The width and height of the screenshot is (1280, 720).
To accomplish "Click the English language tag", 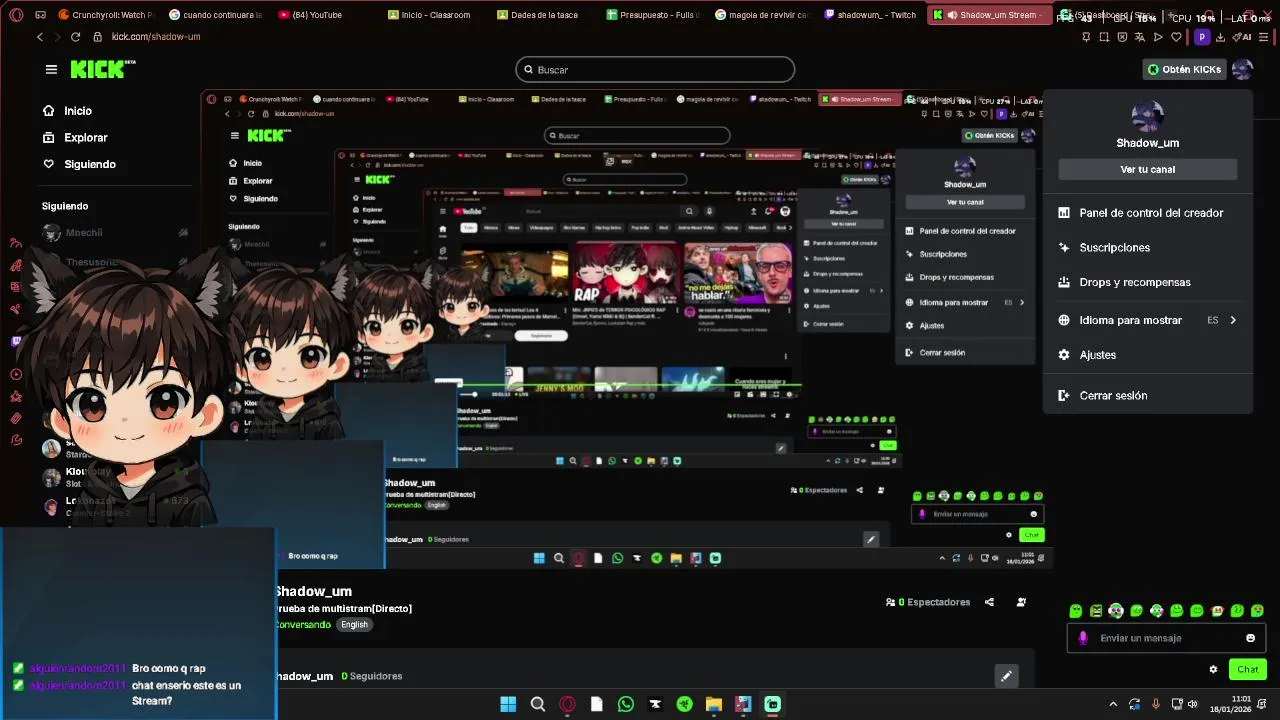I will pyautogui.click(x=354, y=624).
